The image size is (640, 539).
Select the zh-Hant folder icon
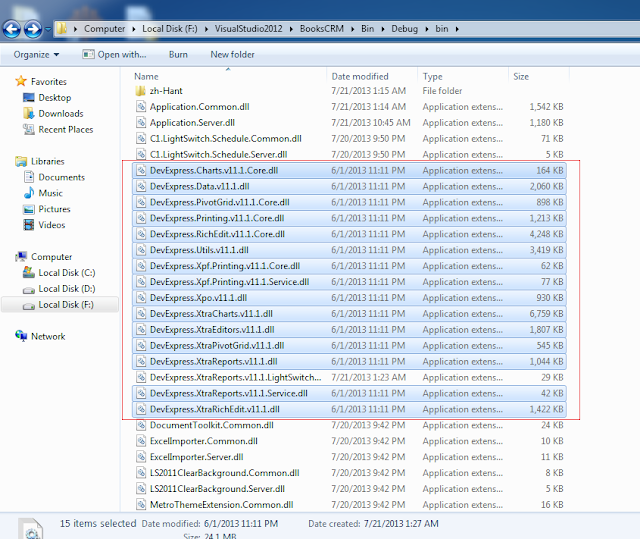tap(141, 91)
